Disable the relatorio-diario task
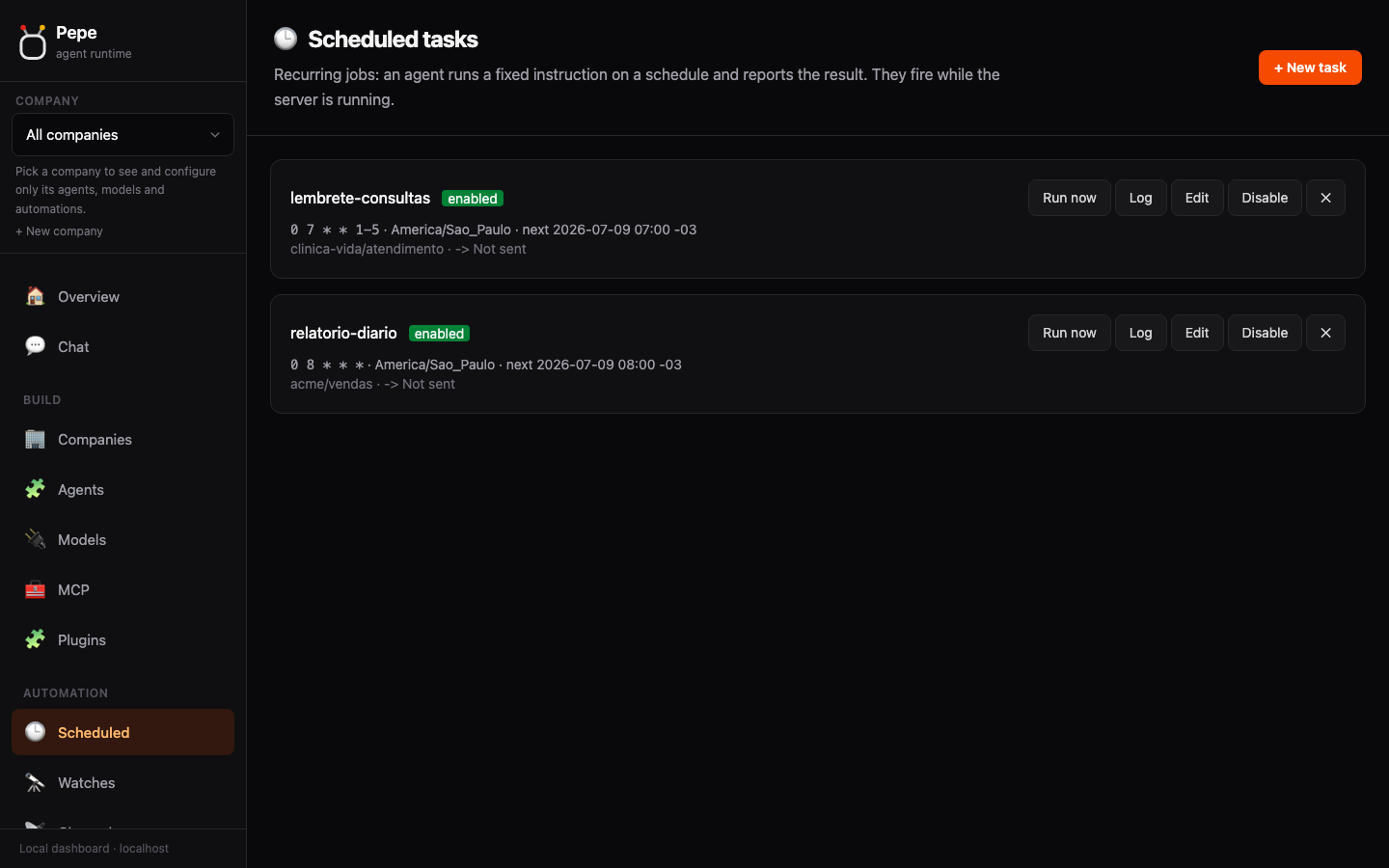Viewport: 1389px width, 868px height. tap(1265, 333)
